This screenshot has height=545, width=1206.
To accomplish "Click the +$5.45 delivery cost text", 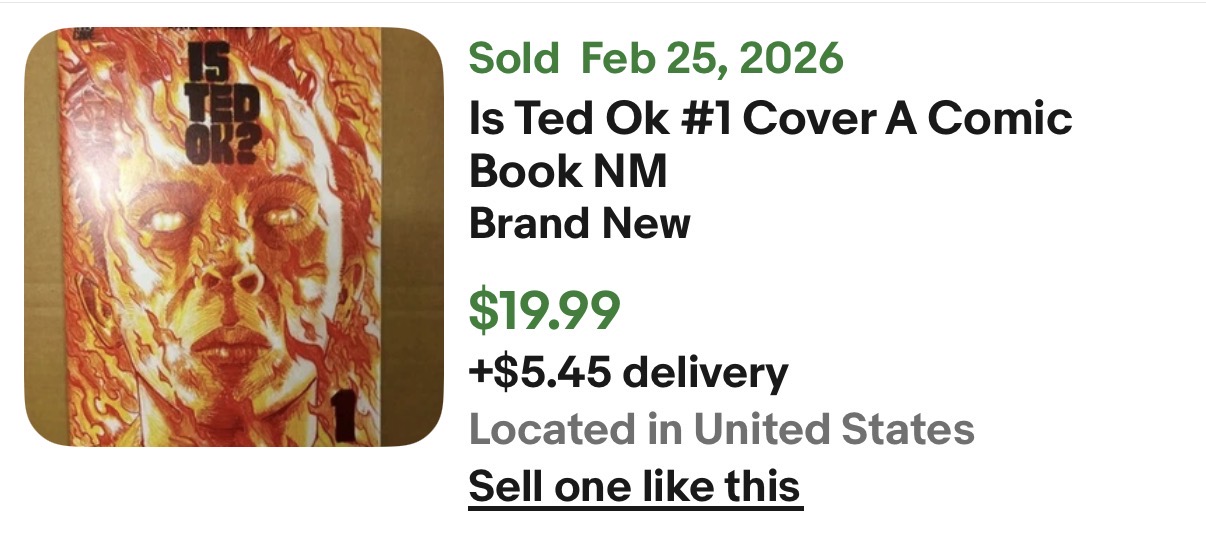I will pos(628,373).
